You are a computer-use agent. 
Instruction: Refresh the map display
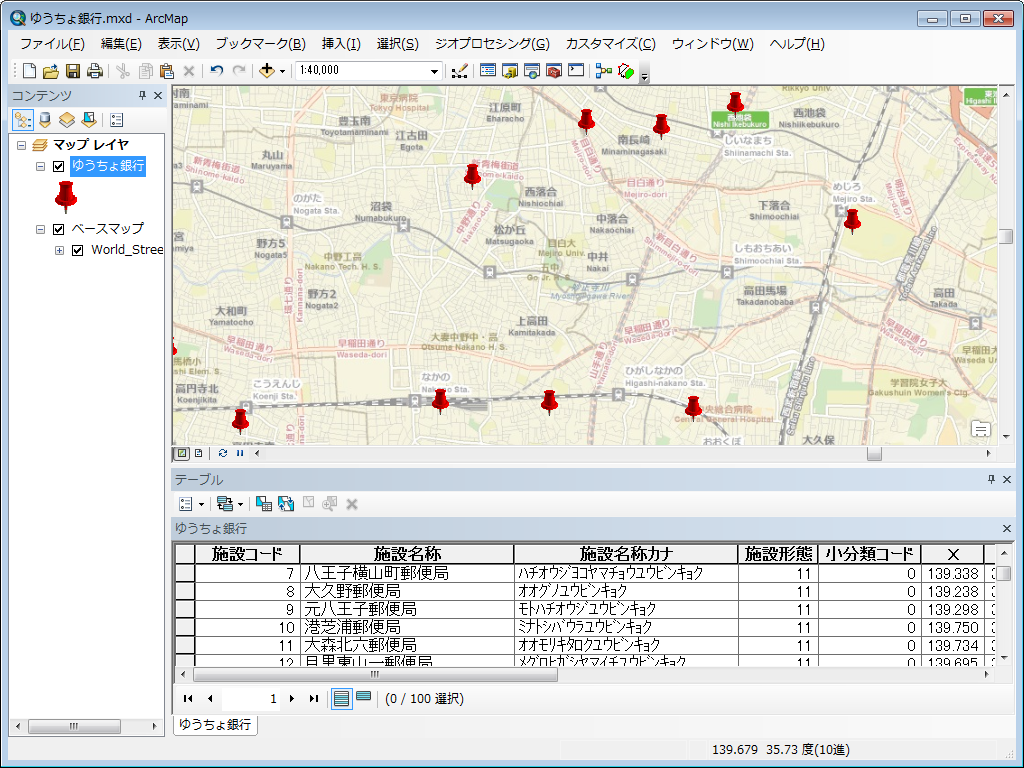coord(223,453)
